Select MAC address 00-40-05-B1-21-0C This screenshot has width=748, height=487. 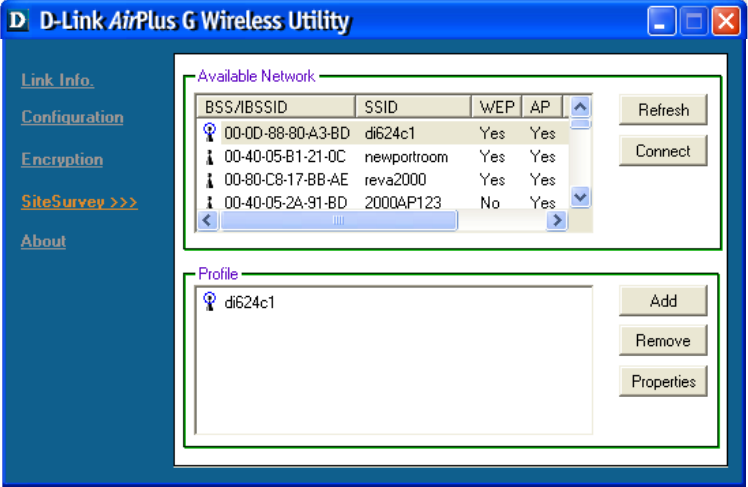click(285, 156)
